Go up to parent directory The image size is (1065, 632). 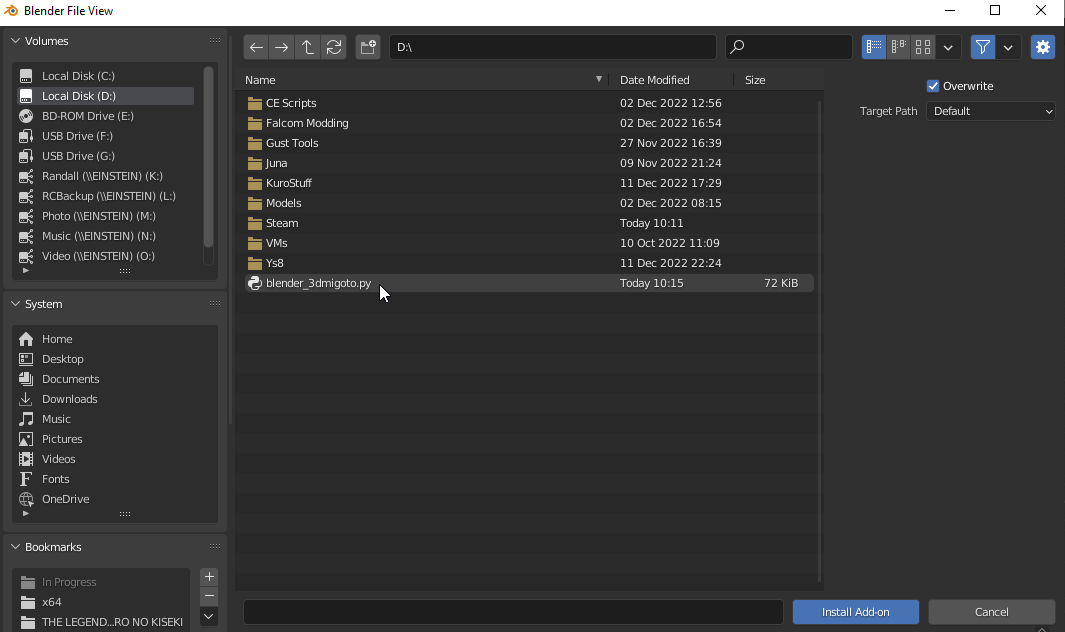(x=308, y=47)
